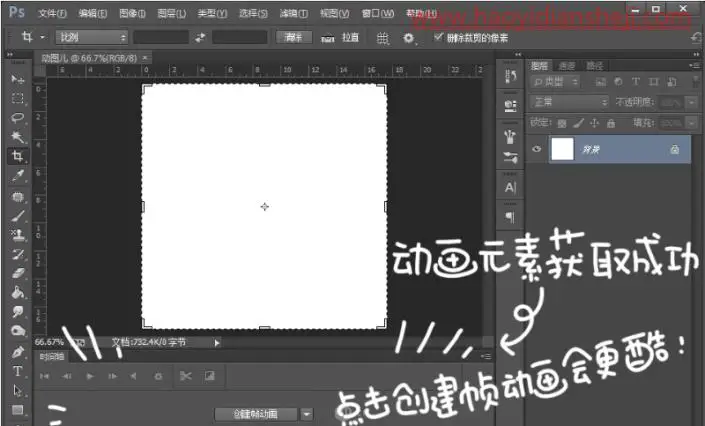Open the 编辑(E) menu
The height and width of the screenshot is (426, 705).
coord(93,13)
